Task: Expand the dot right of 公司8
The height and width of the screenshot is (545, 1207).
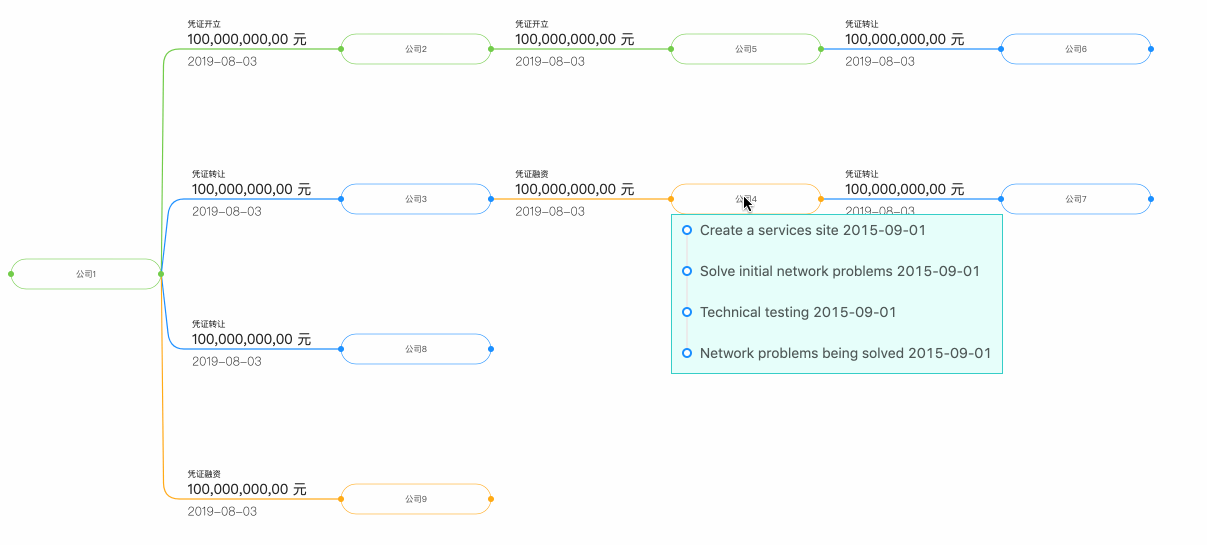Action: [x=491, y=349]
